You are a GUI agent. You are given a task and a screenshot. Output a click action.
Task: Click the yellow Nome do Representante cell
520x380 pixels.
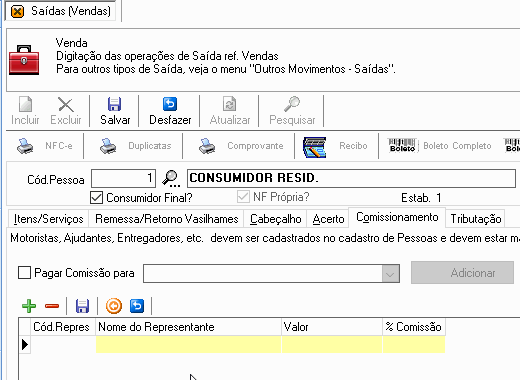pyautogui.click(x=188, y=344)
